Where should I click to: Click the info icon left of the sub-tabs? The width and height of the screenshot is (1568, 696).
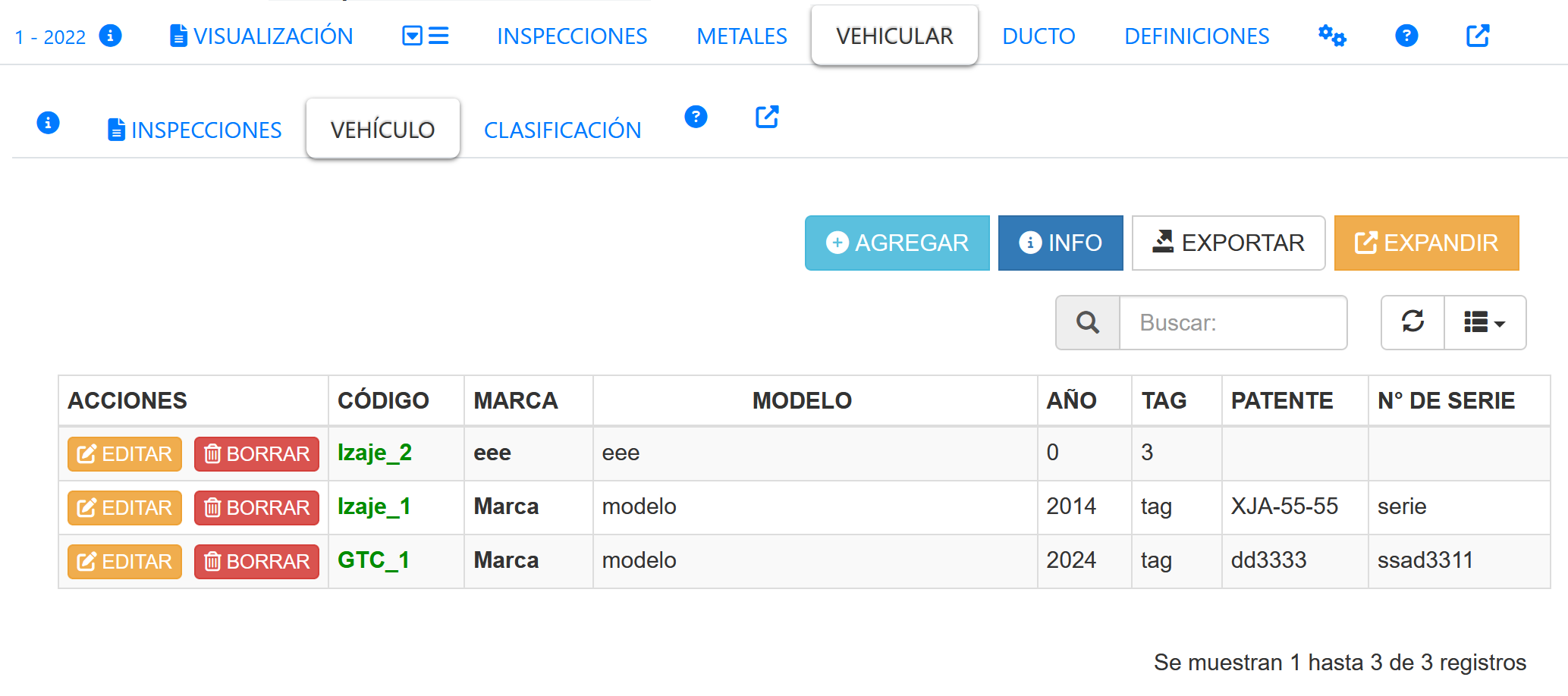click(x=48, y=123)
